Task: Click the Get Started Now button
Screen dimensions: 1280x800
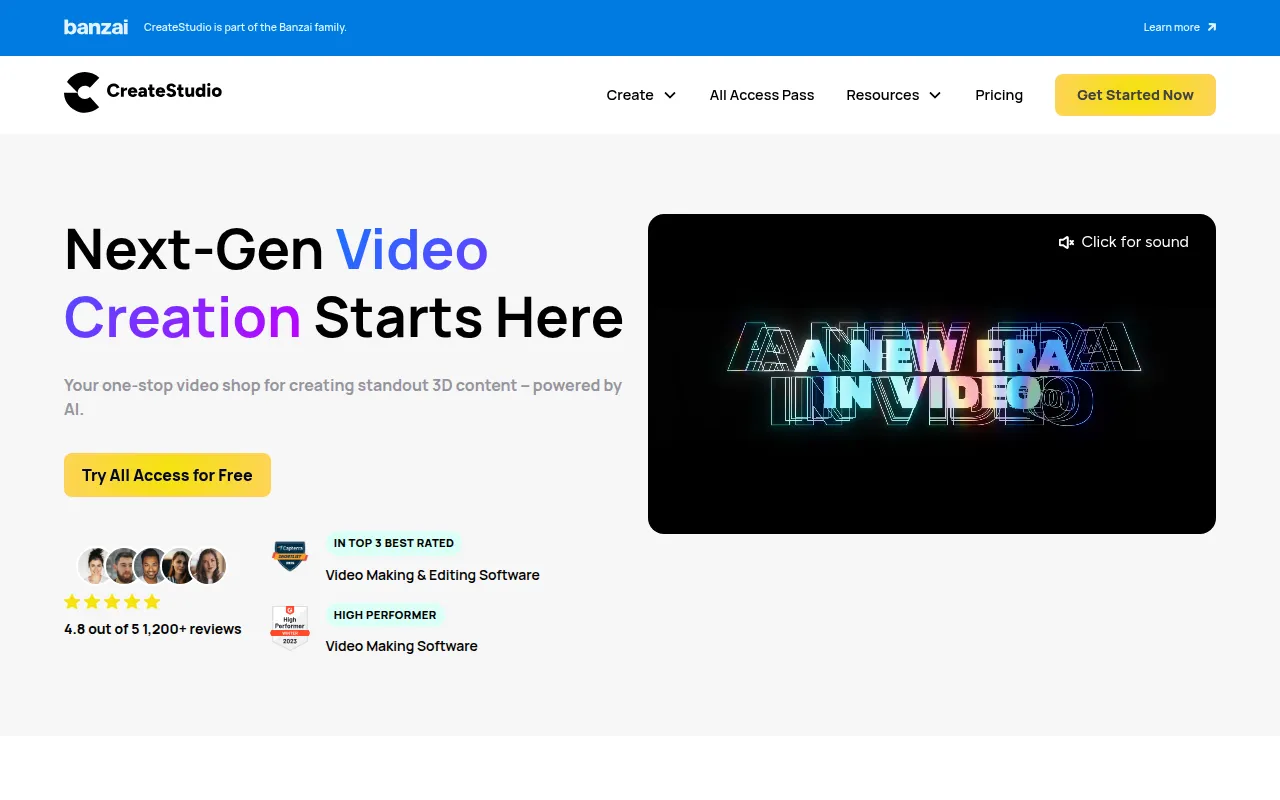Action: (x=1135, y=95)
